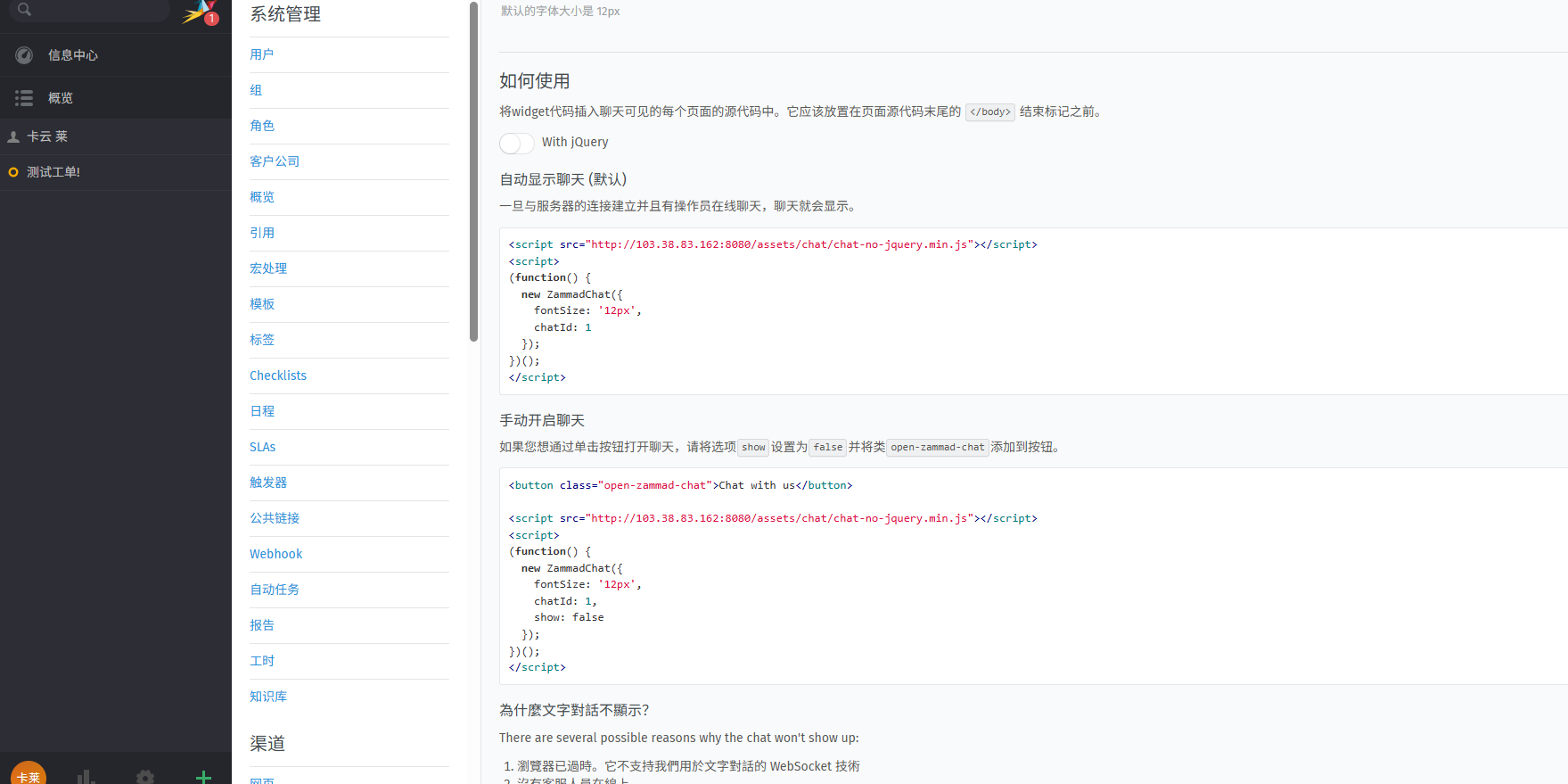The height and width of the screenshot is (784, 1568).
Task: Navigate to 触发器
Action: coord(268,483)
